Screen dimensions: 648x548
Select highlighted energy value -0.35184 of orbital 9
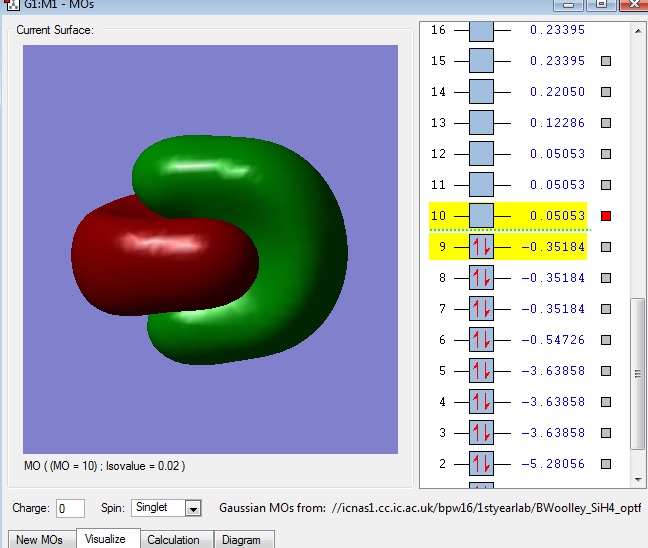[553, 247]
